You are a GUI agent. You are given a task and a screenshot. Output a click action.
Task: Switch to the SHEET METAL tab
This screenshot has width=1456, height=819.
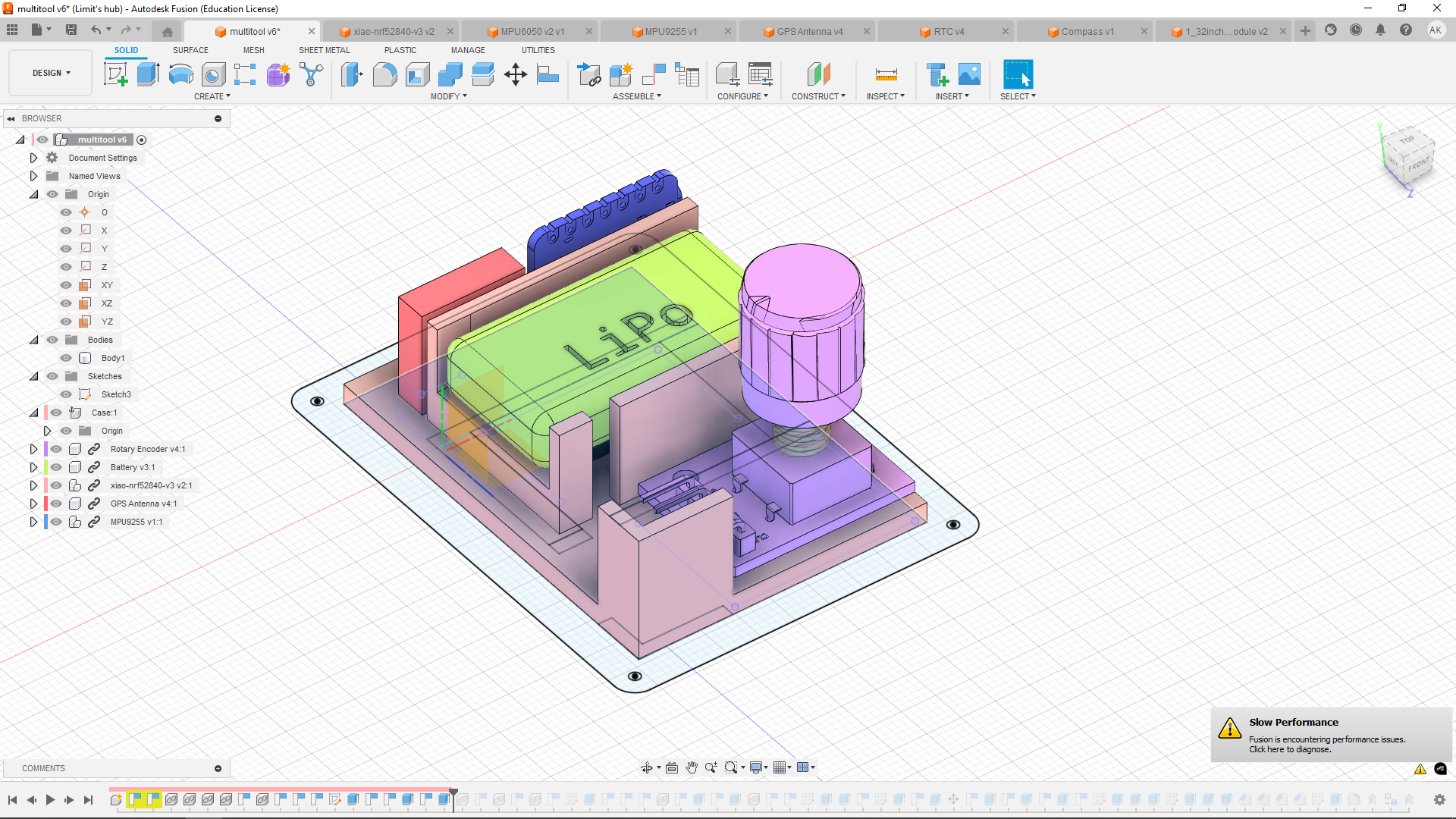pyautogui.click(x=324, y=50)
